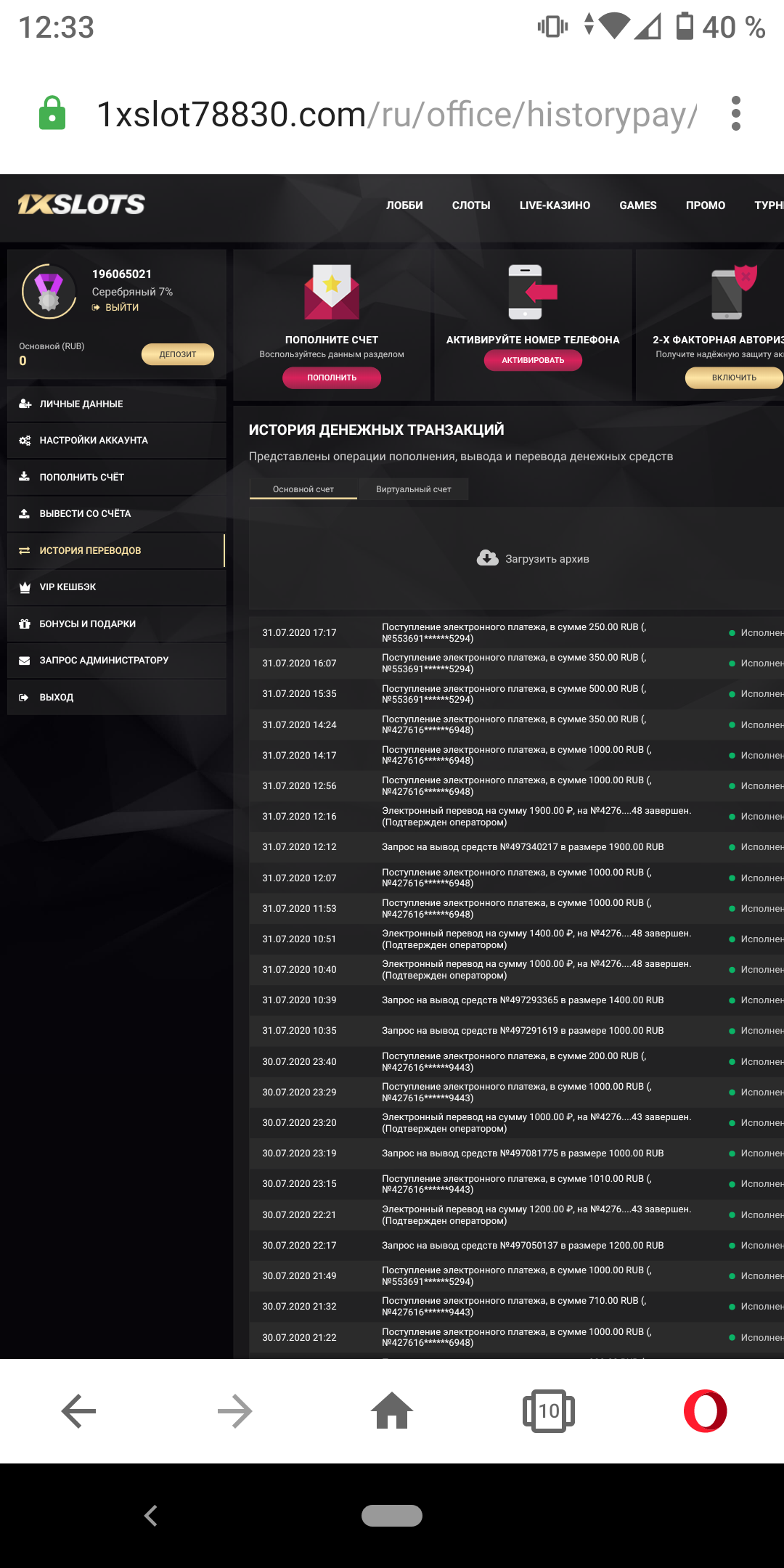Viewport: 784px width, 1568px height.
Task: Open ЛИЧНЫЕ ДАННЫЕ sidebar item
Action: coord(116,404)
